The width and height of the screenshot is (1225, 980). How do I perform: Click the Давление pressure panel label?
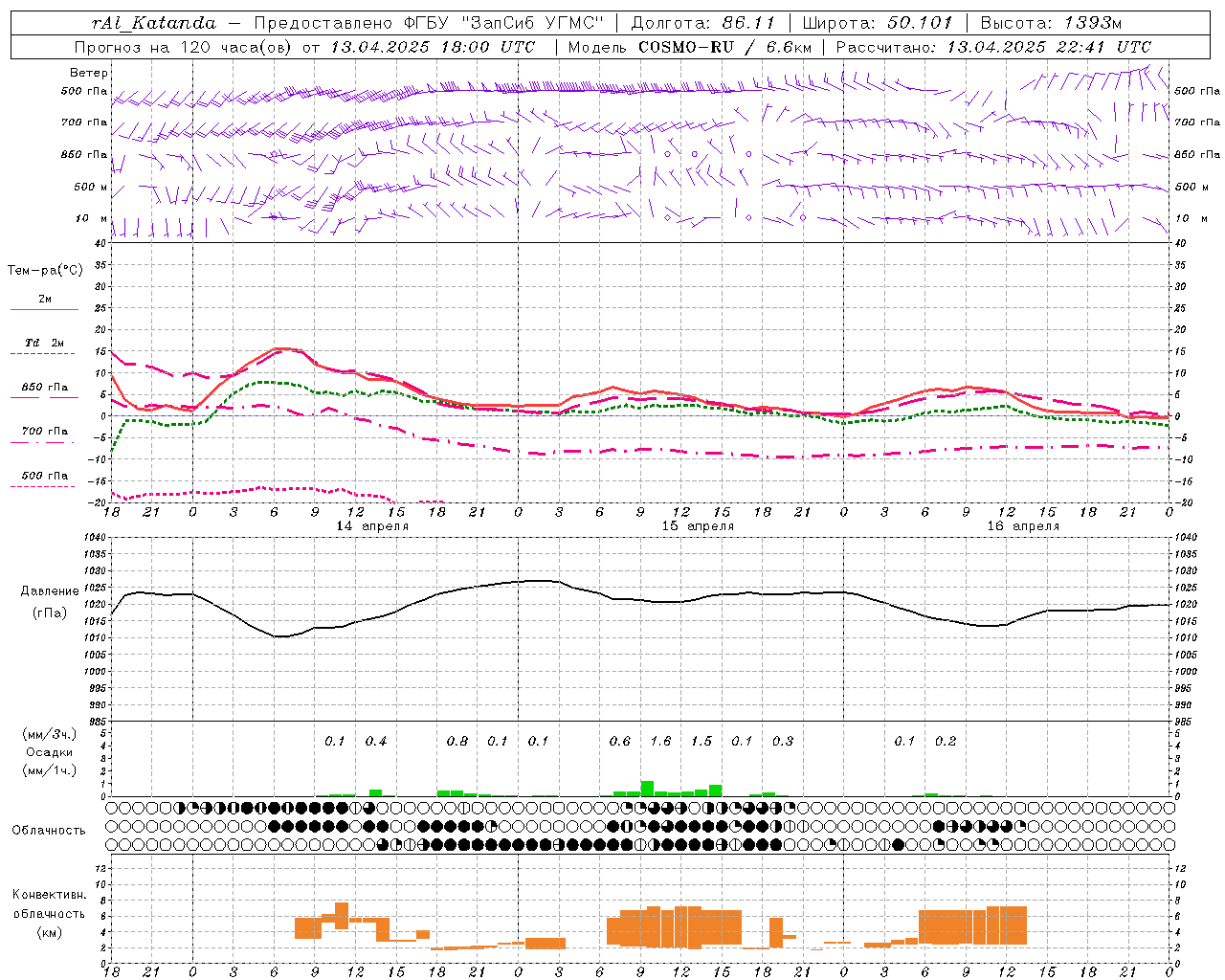click(x=50, y=591)
